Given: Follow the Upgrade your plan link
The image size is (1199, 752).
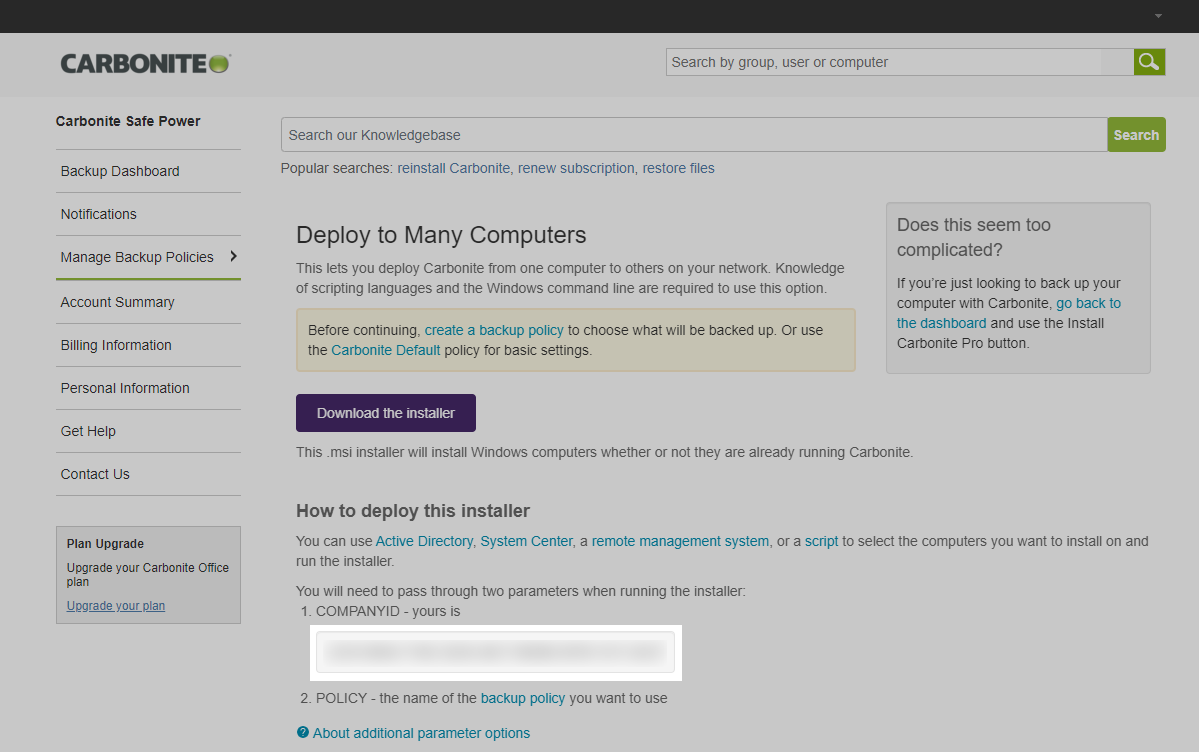Looking at the screenshot, I should click(116, 606).
